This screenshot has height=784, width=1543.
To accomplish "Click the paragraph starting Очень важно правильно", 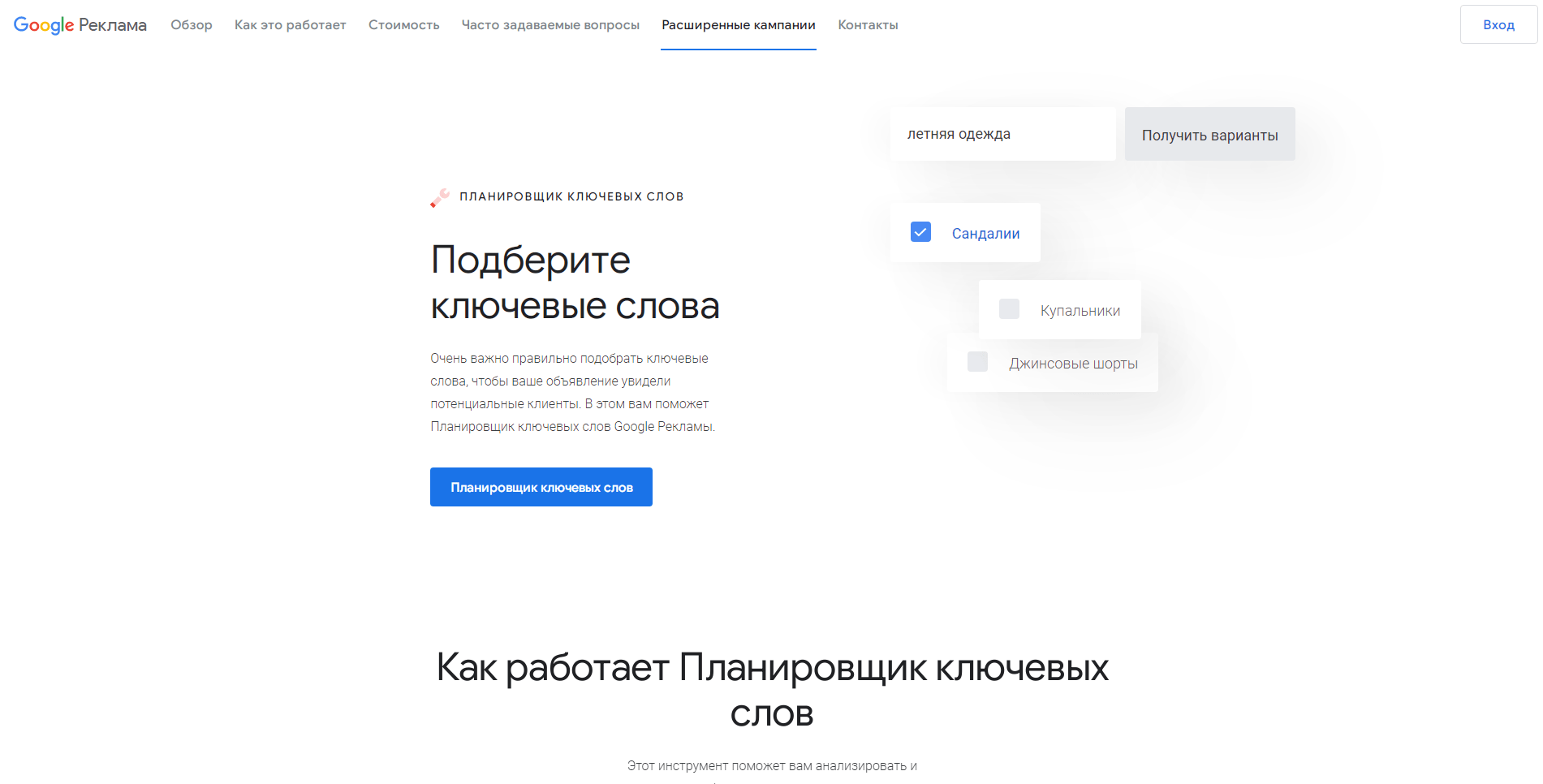I will (x=573, y=392).
